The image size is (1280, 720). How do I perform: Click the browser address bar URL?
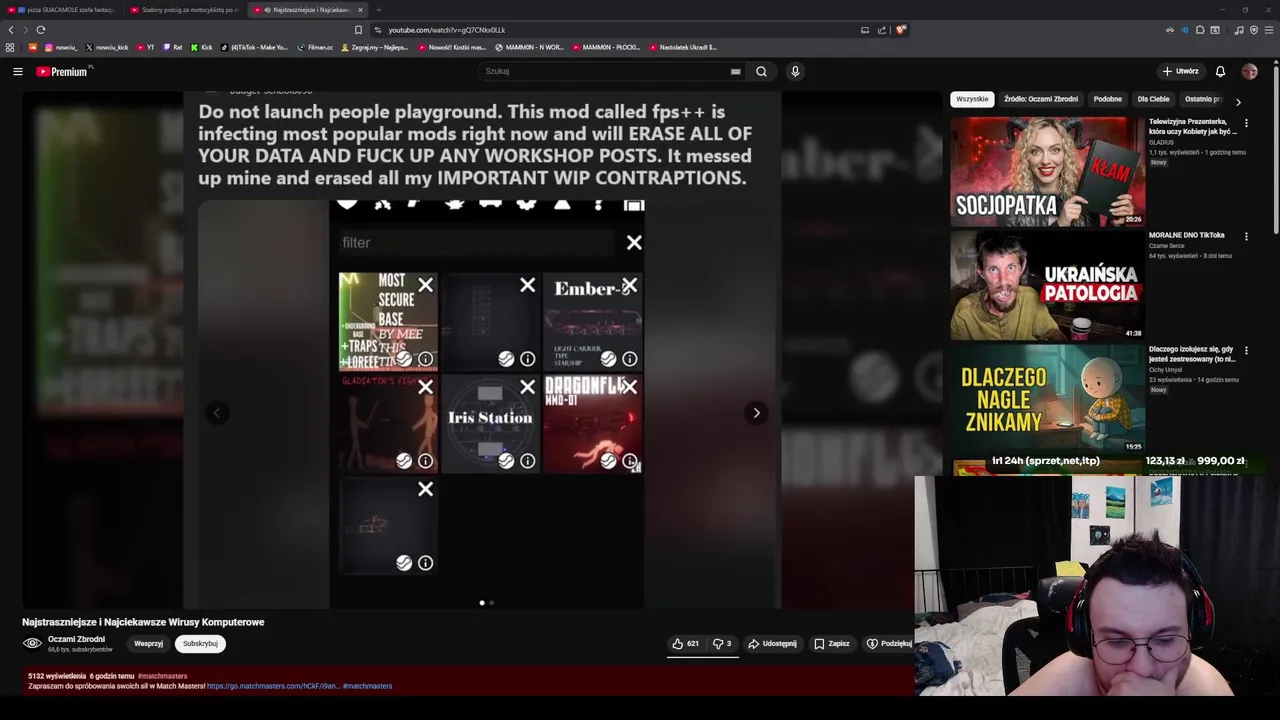pyautogui.click(x=446, y=30)
